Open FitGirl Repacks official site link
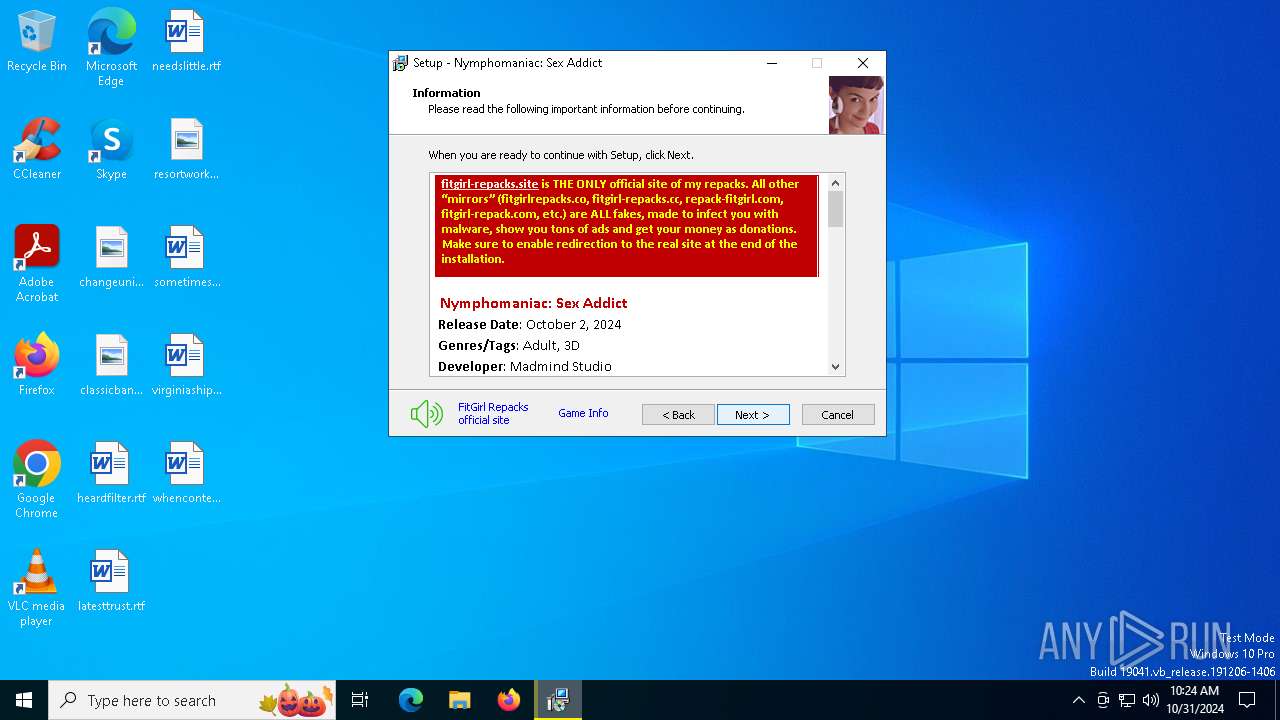Screen dimensions: 1280x720 (493, 414)
